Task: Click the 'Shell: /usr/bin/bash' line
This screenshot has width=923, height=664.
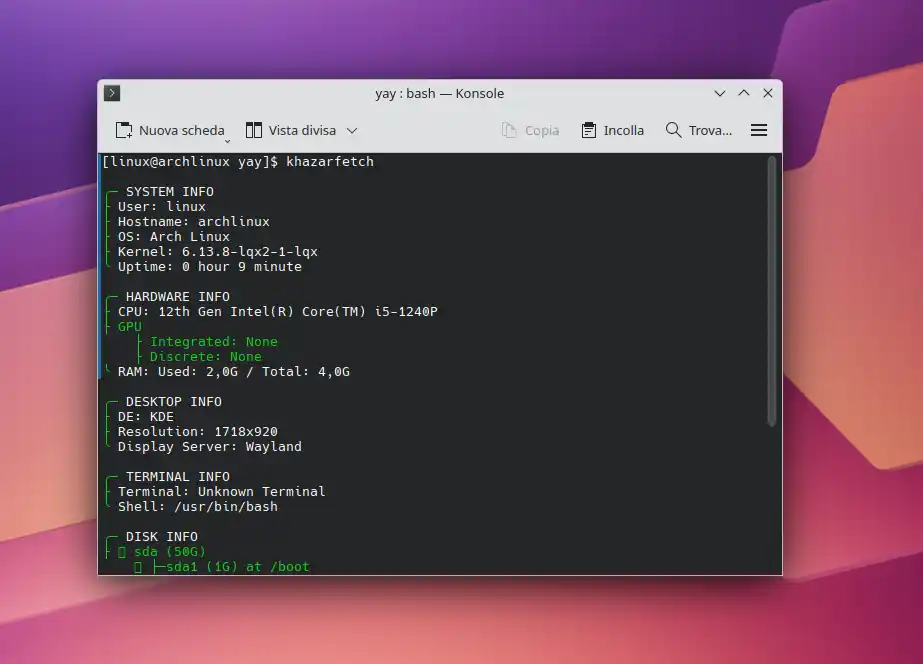Action: click(198, 507)
